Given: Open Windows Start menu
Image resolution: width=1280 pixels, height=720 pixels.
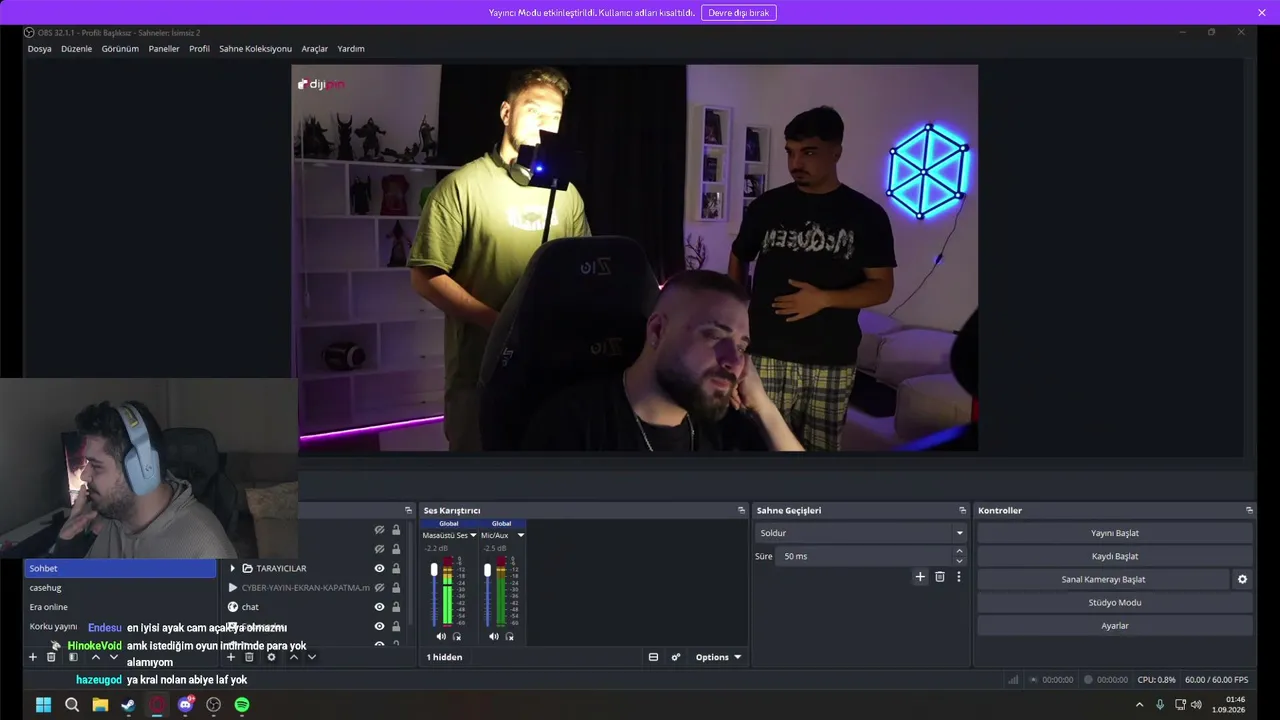Looking at the screenshot, I should pyautogui.click(x=43, y=704).
